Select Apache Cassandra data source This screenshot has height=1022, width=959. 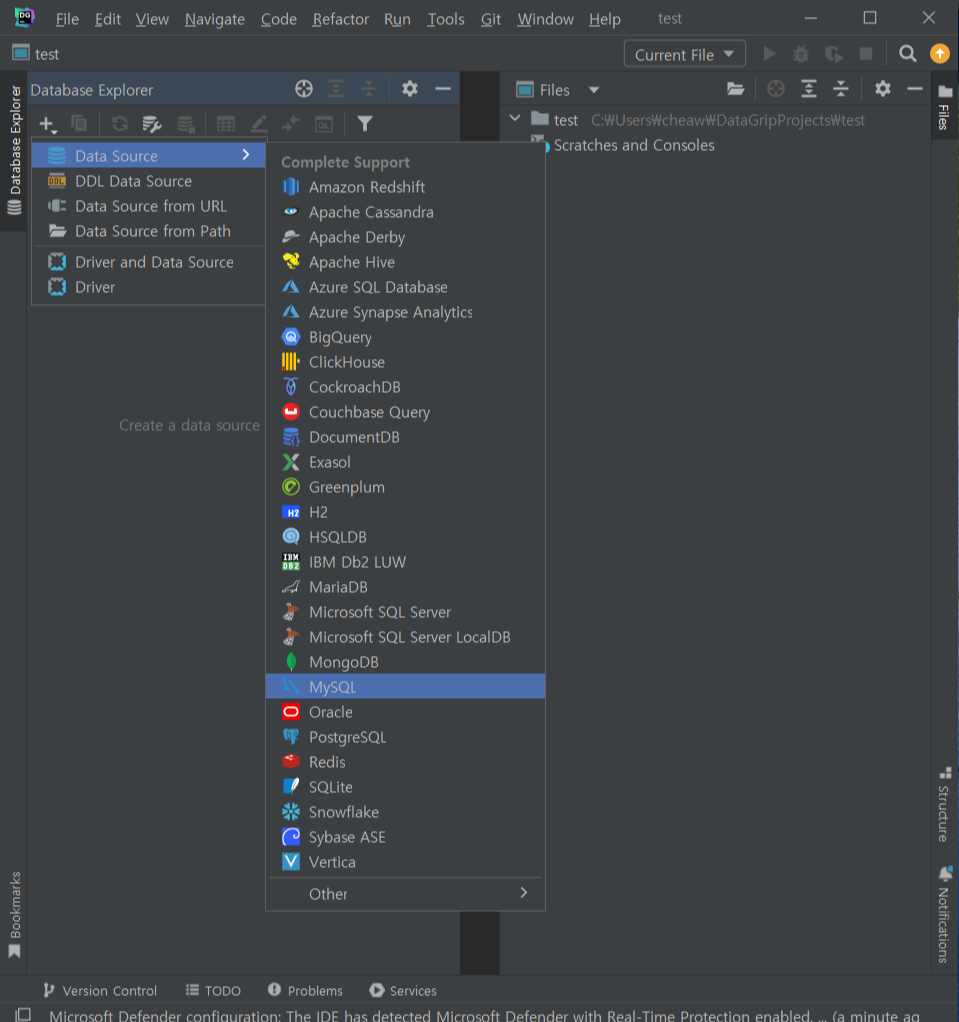click(x=406, y=212)
